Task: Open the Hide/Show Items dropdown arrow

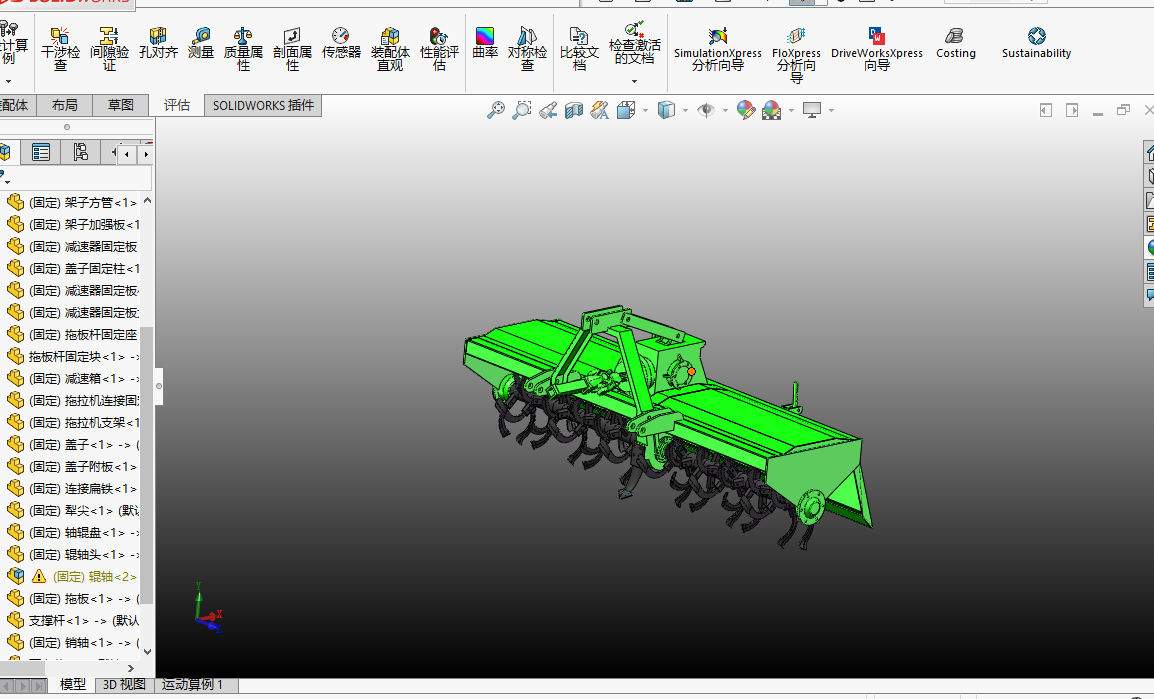Action: (x=725, y=110)
